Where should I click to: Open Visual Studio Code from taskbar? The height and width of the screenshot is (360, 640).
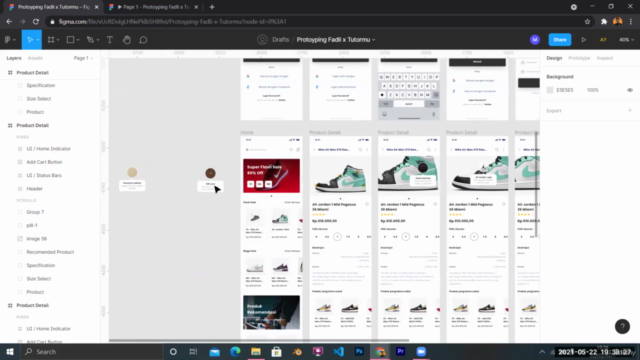338,351
